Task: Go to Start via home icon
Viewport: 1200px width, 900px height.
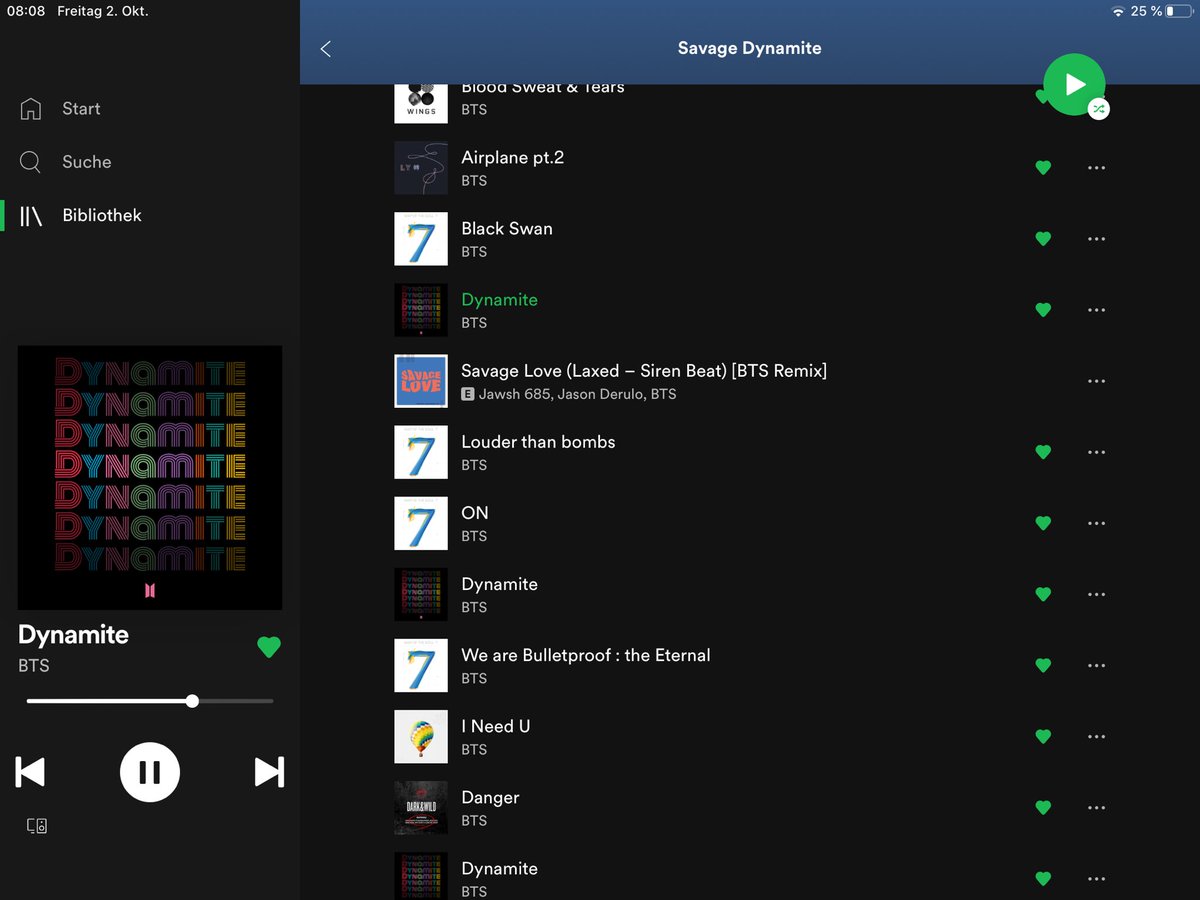Action: (x=31, y=108)
